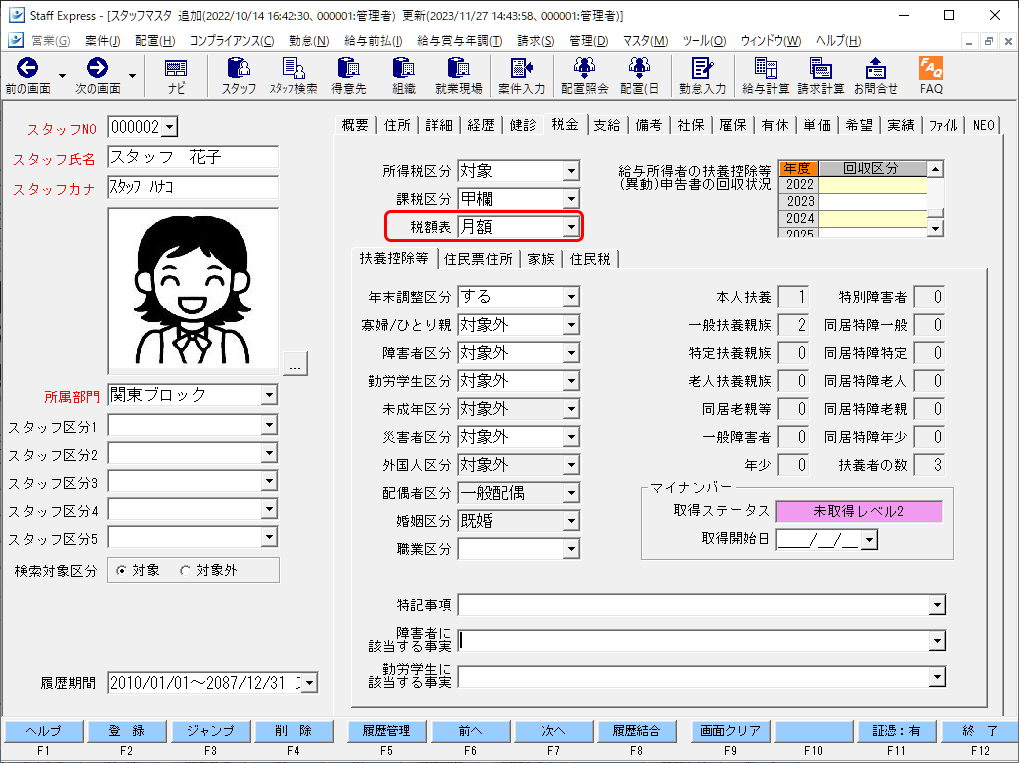Click the 一般扶養親族 count field
This screenshot has height=763, width=1019.
[x=793, y=325]
